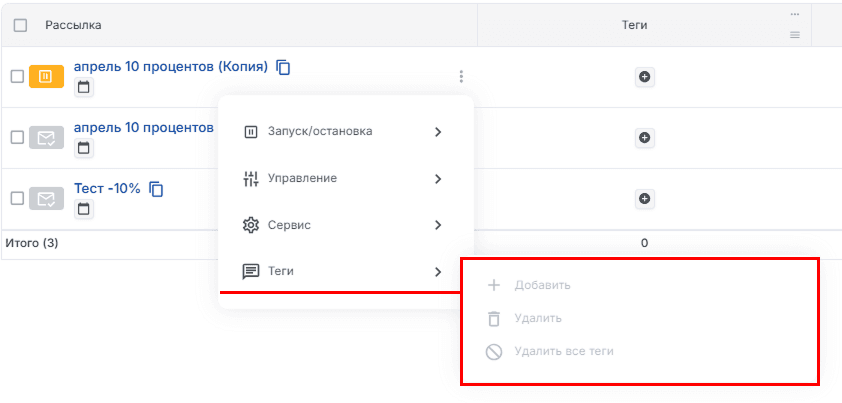Click the 0 total in the Теги column
This screenshot has height=403, width=842.
click(x=644, y=243)
